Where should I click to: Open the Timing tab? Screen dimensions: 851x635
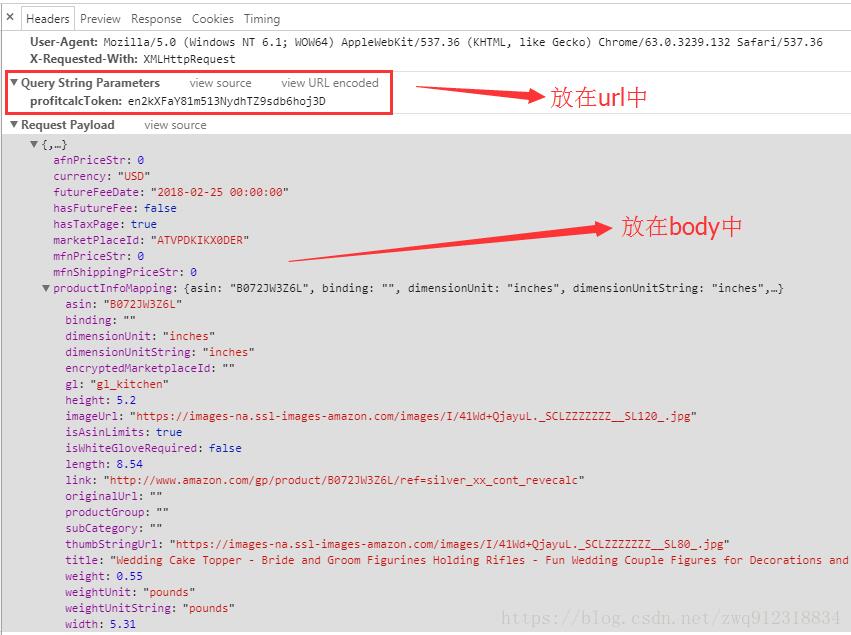click(x=261, y=18)
